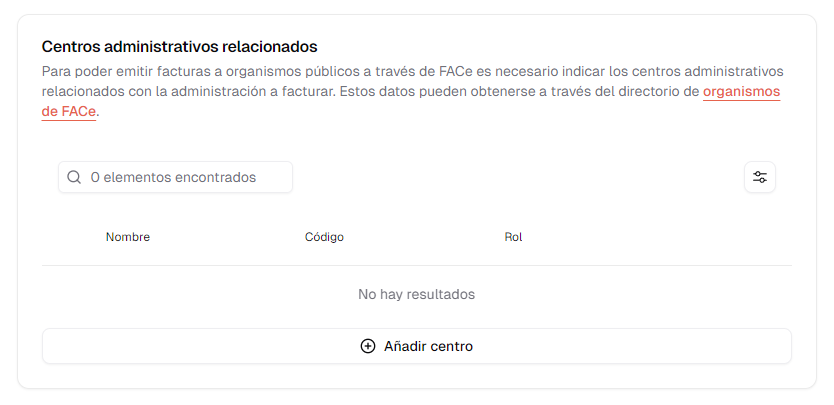Sort table by the Código column header
This screenshot has width=834, height=405.
(324, 237)
